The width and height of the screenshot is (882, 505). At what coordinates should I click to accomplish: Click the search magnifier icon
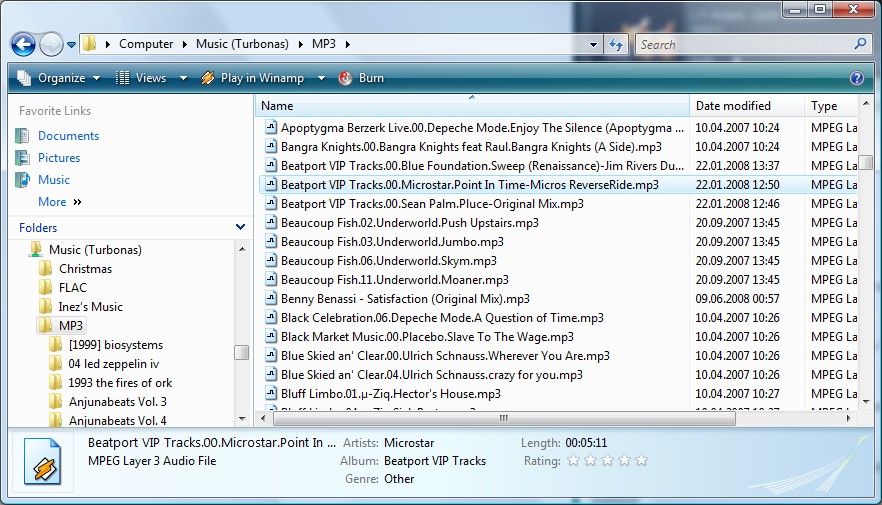[x=860, y=44]
